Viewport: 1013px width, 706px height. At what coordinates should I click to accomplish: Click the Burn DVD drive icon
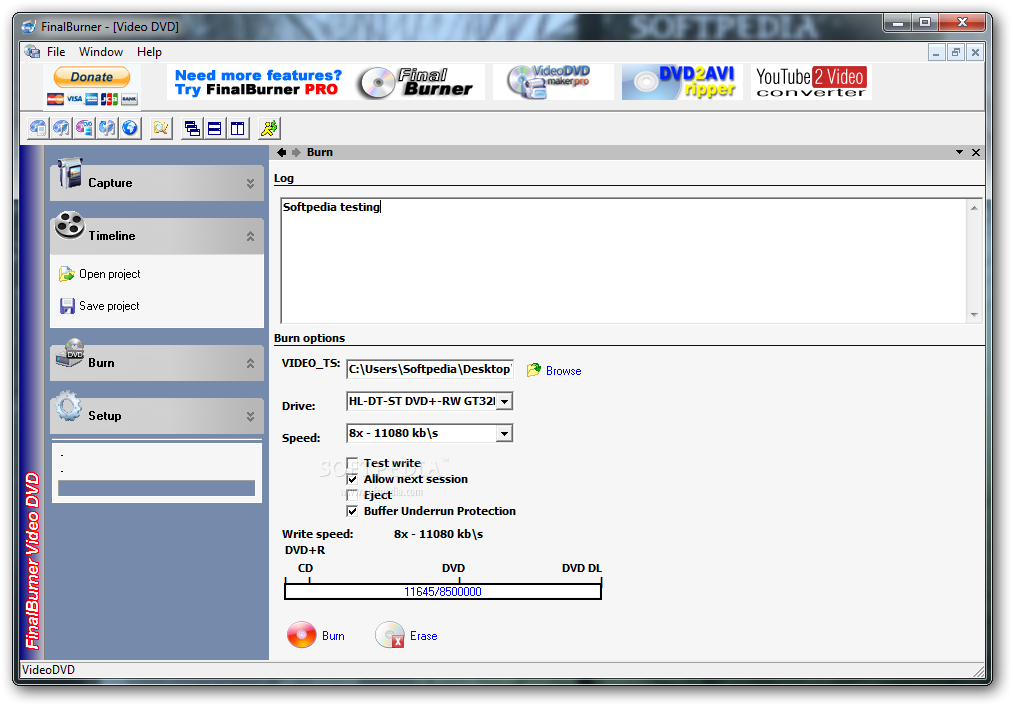70,353
